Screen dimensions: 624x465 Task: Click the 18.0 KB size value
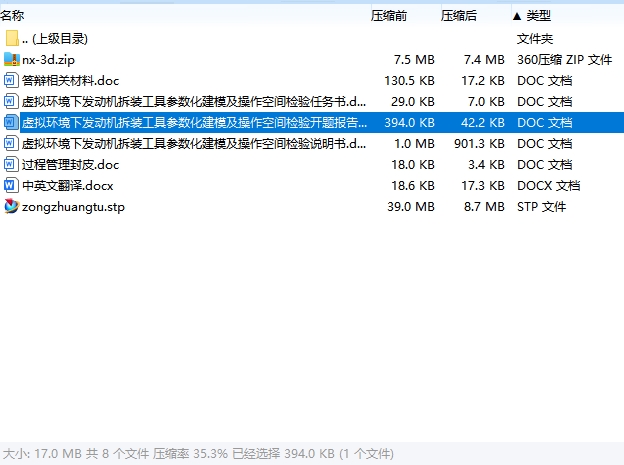click(x=413, y=164)
